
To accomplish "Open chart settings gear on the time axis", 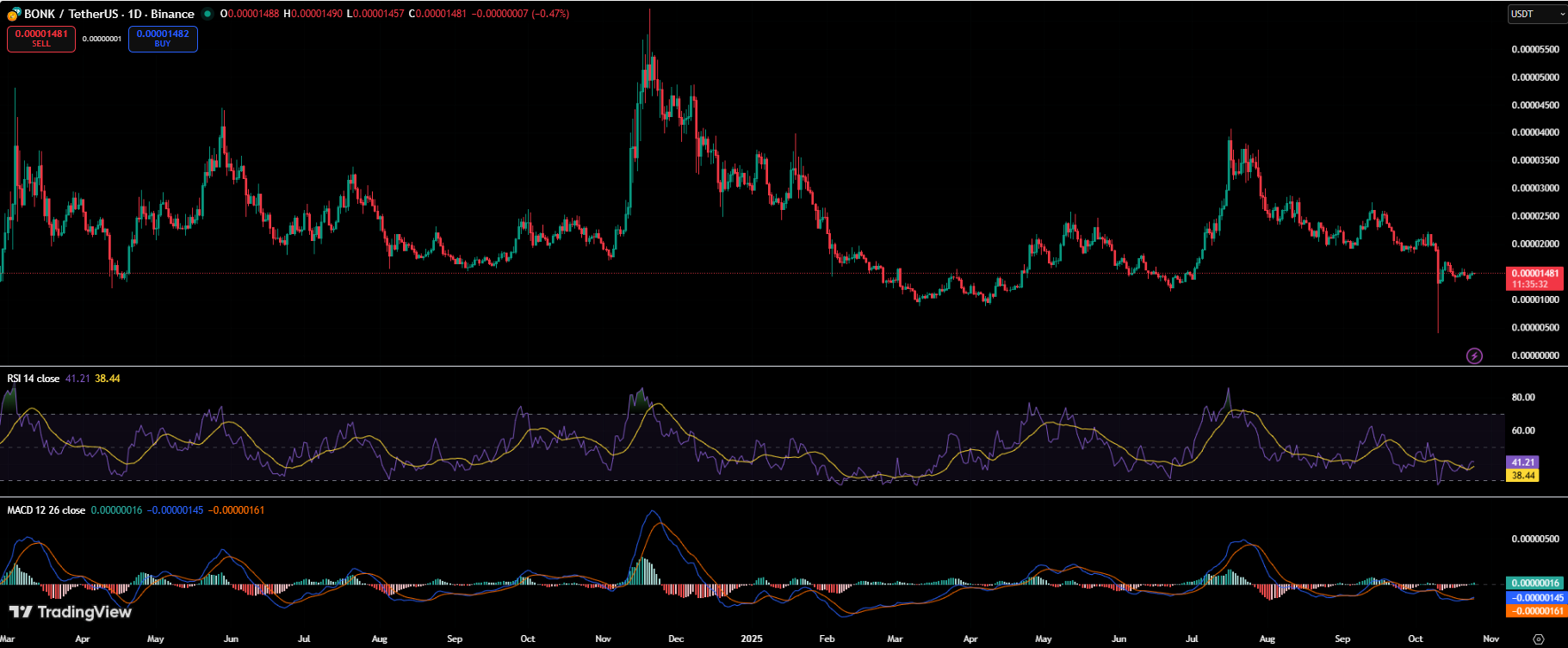I will [1539, 639].
